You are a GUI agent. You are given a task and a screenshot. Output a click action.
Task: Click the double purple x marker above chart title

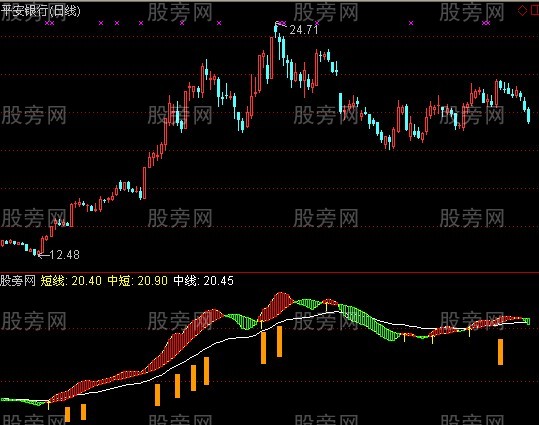coord(50,23)
